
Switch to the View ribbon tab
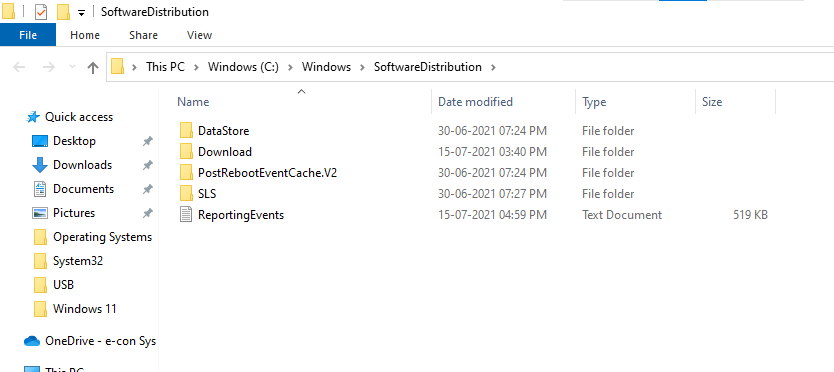[199, 35]
